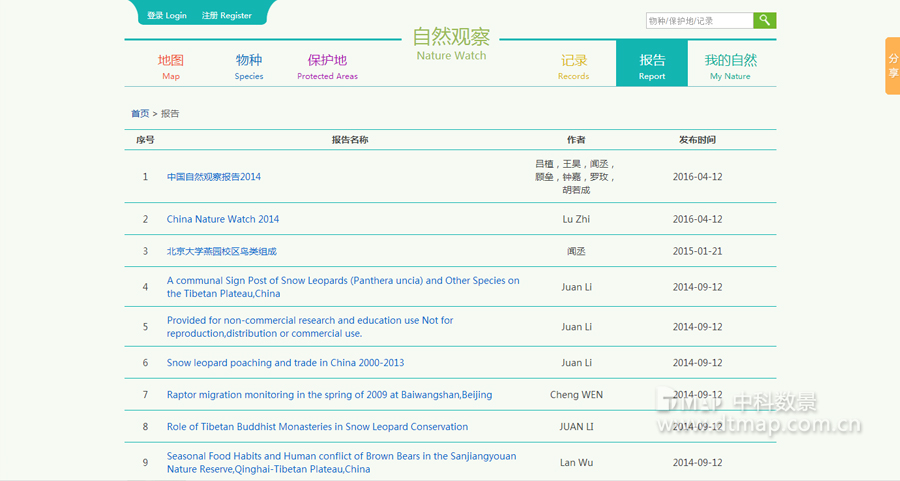The image size is (900, 481).
Task: Open China Nature Watch 2014 report
Action: 223,219
